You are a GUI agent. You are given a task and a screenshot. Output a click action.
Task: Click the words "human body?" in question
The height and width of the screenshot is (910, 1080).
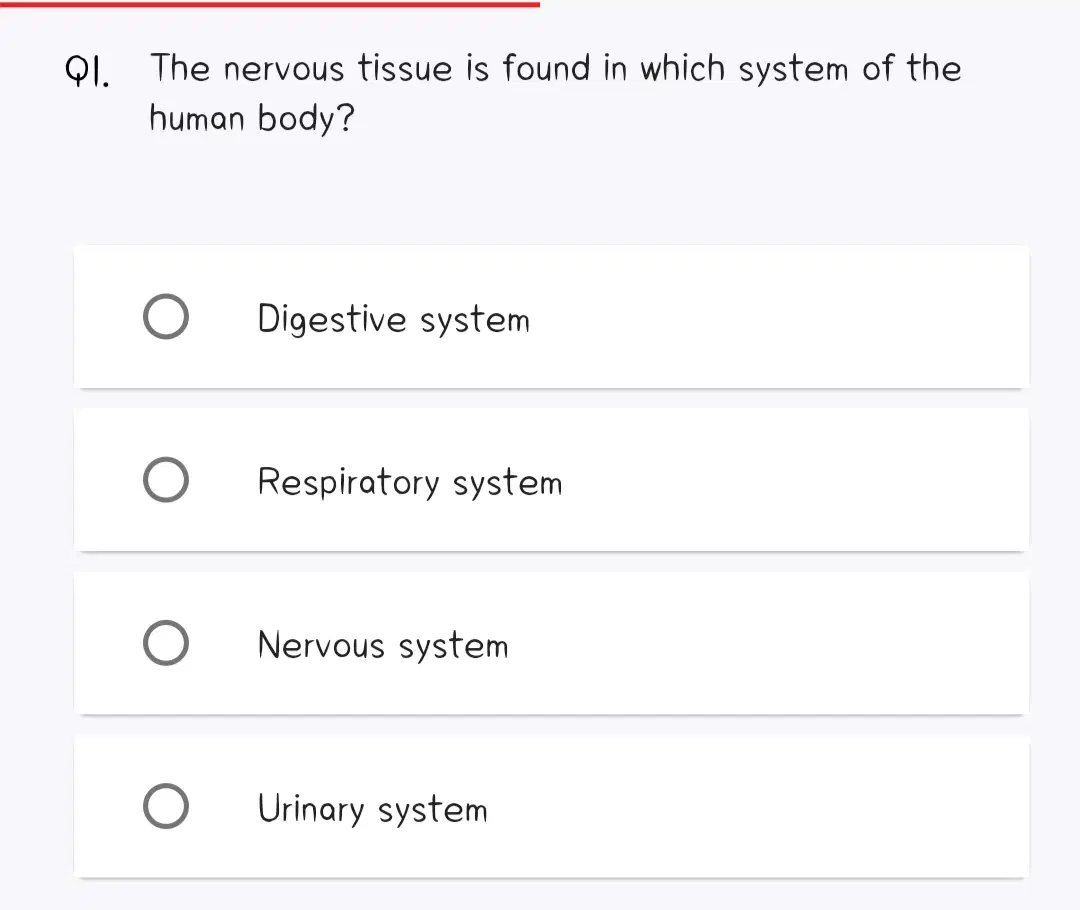pos(252,118)
